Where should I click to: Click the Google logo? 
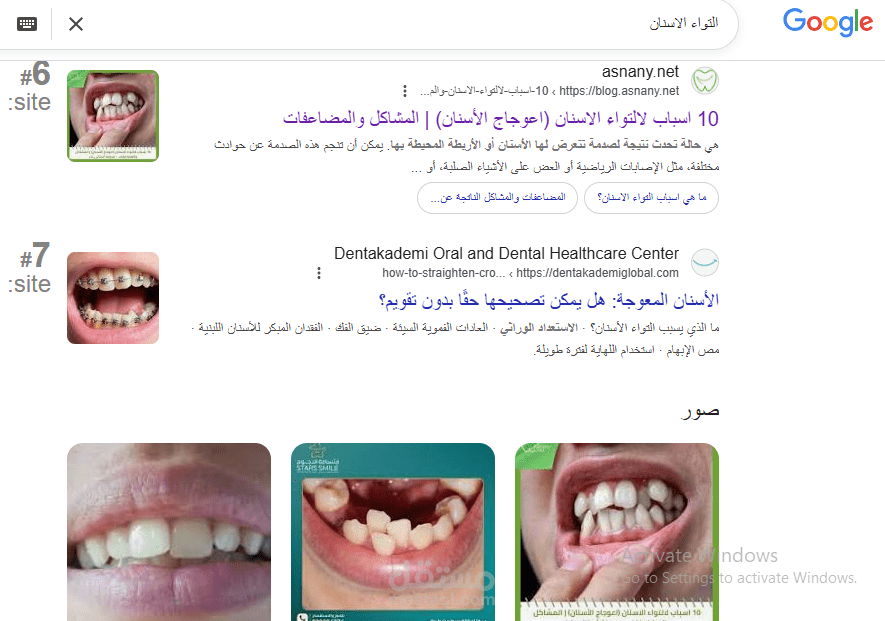[828, 22]
